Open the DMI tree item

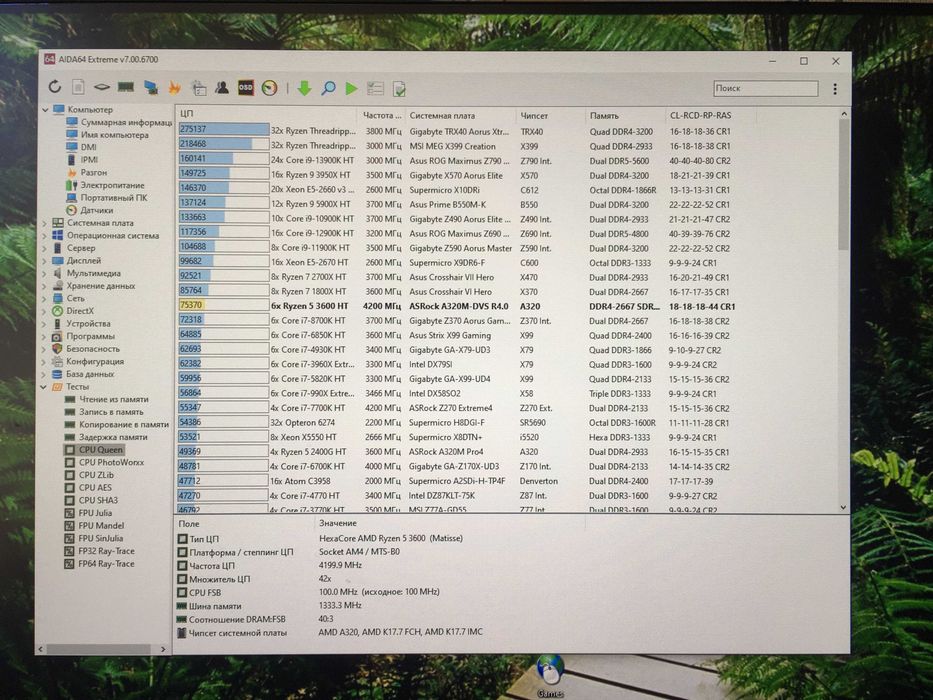pos(89,147)
